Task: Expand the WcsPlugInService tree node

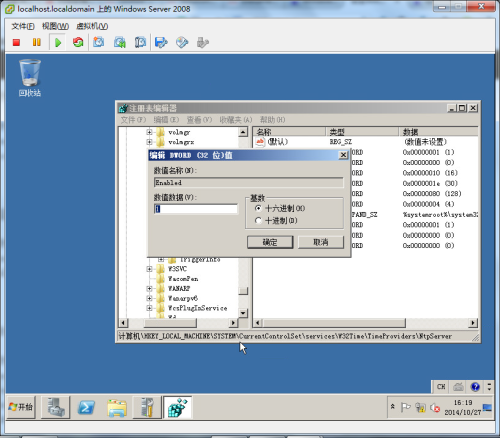Action: pos(149,308)
